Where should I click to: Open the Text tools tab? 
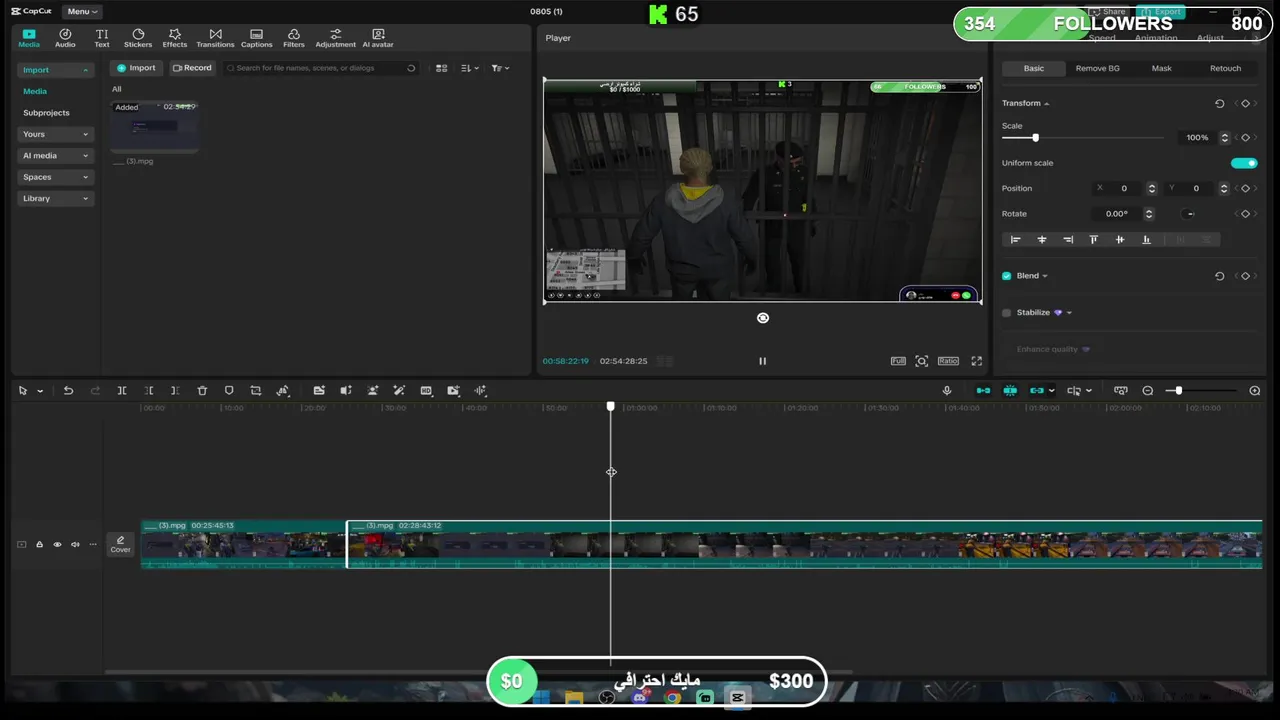click(102, 38)
